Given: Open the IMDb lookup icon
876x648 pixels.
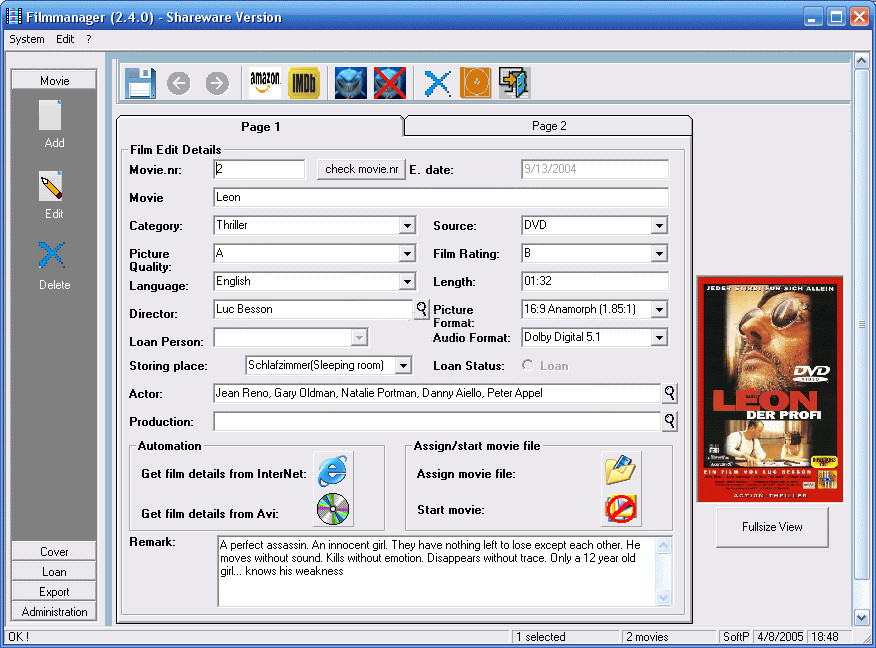Looking at the screenshot, I should (x=304, y=83).
